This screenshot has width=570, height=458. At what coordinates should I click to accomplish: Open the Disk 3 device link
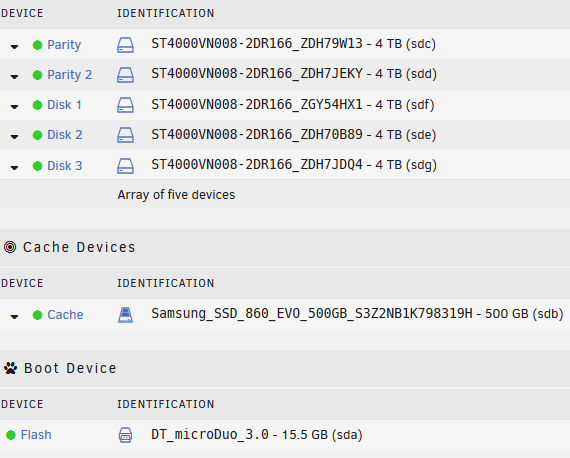[x=65, y=166]
